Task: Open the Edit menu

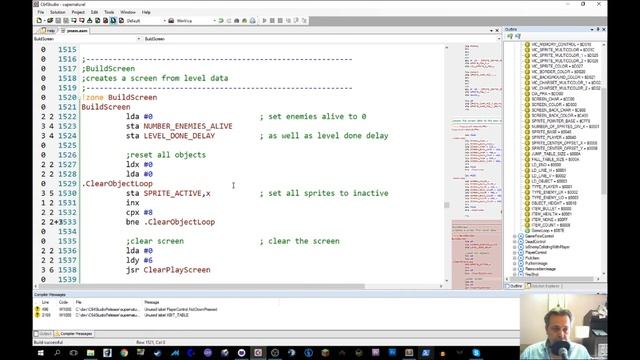Action: pos(94,12)
